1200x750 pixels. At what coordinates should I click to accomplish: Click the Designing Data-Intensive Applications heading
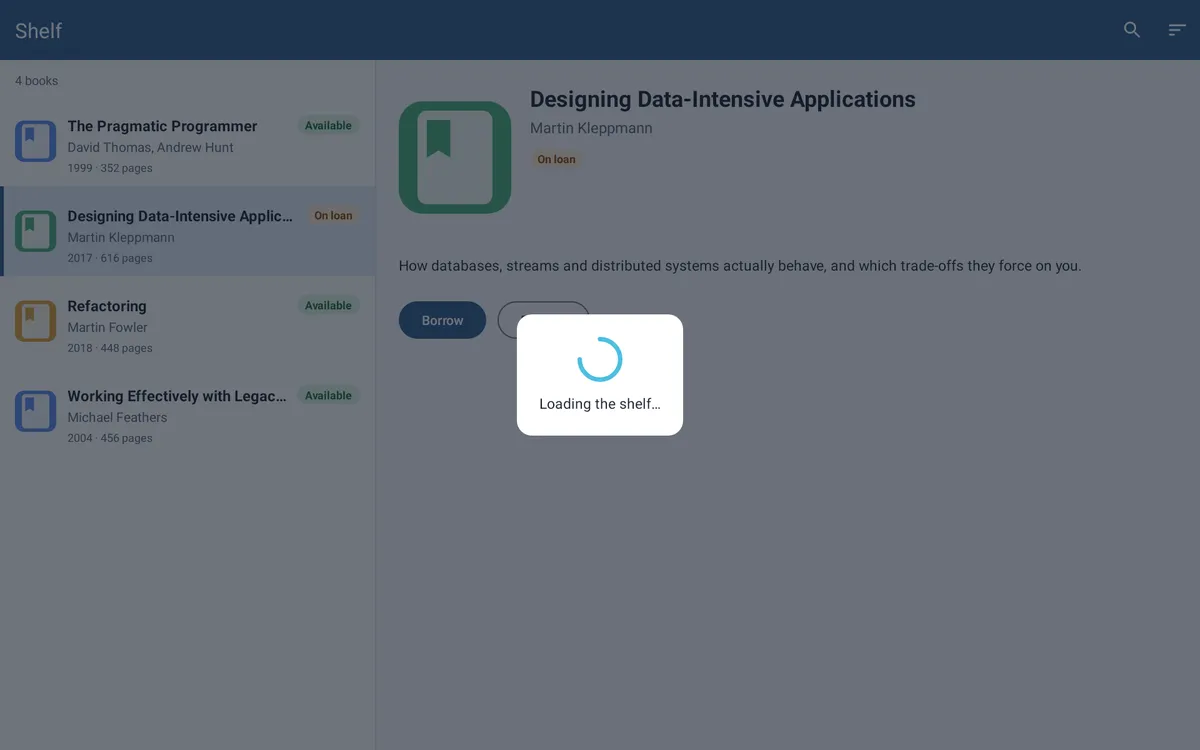pos(722,100)
